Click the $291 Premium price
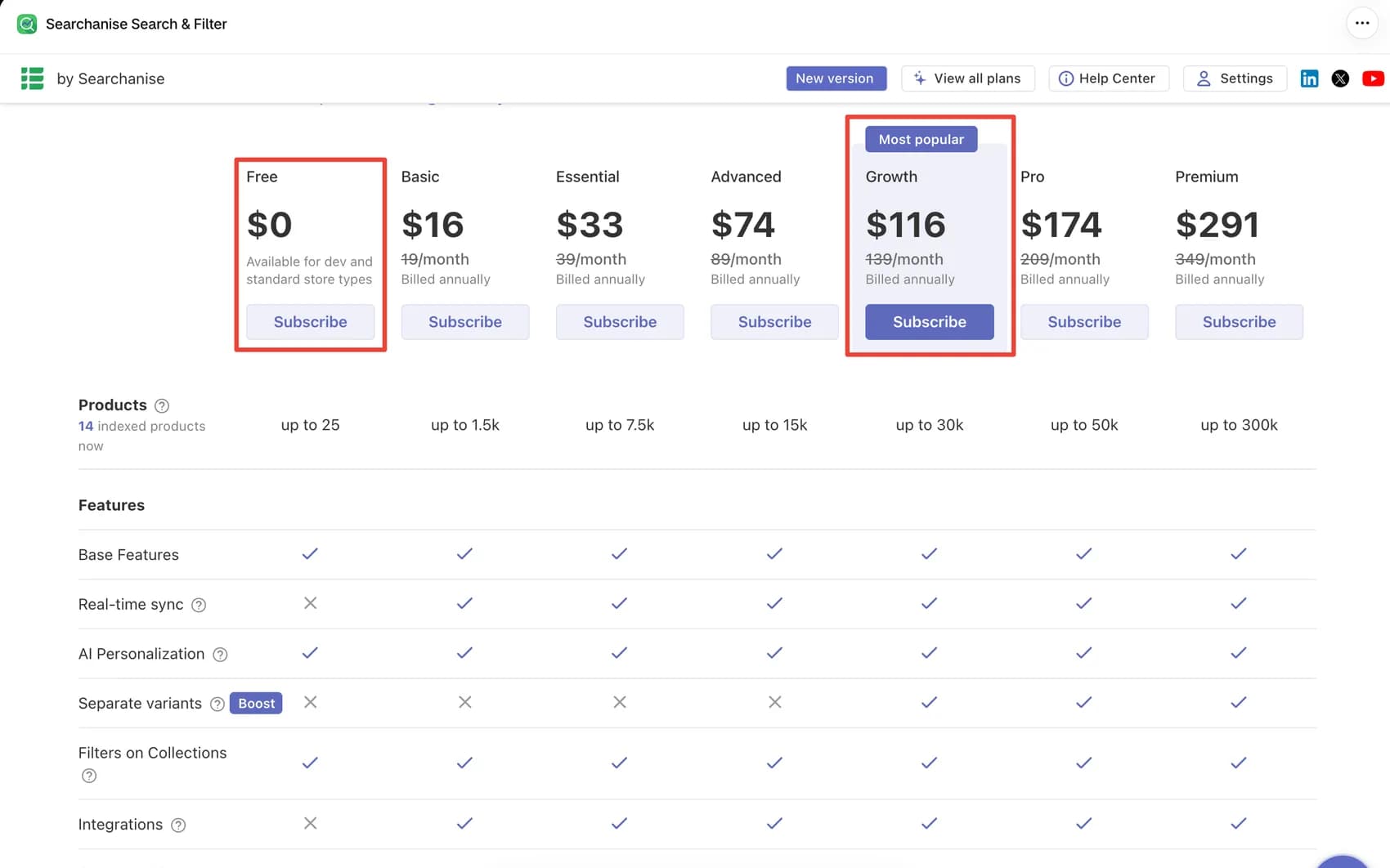1390x868 pixels. [1217, 225]
